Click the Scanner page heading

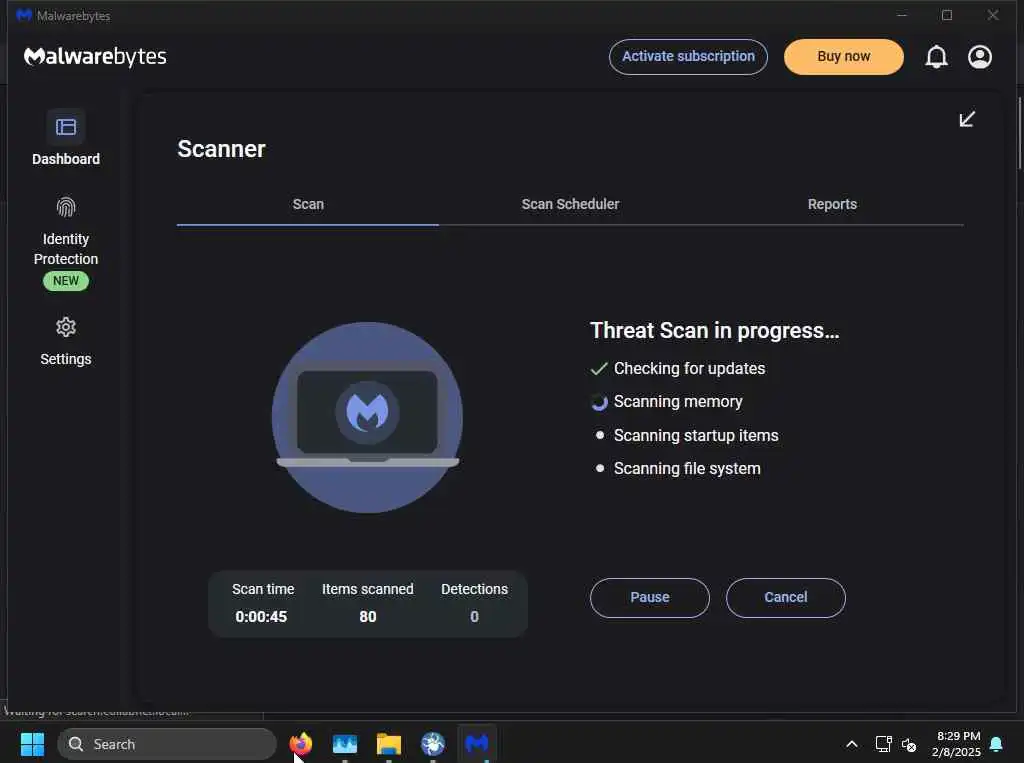[x=221, y=150]
